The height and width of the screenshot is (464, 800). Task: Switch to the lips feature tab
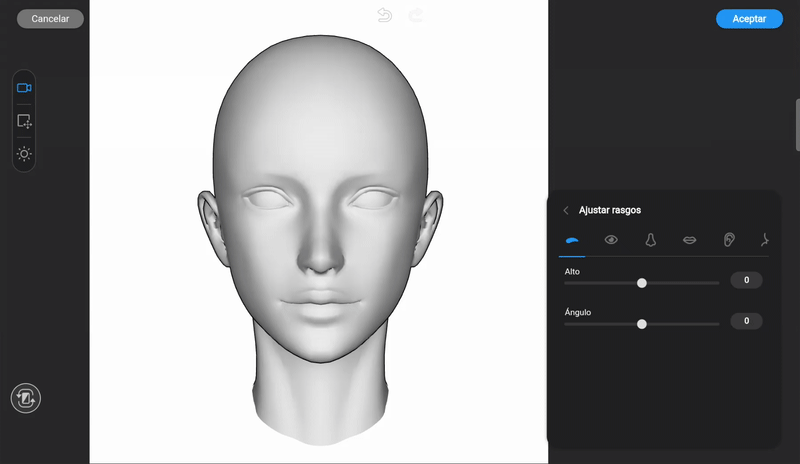point(689,240)
